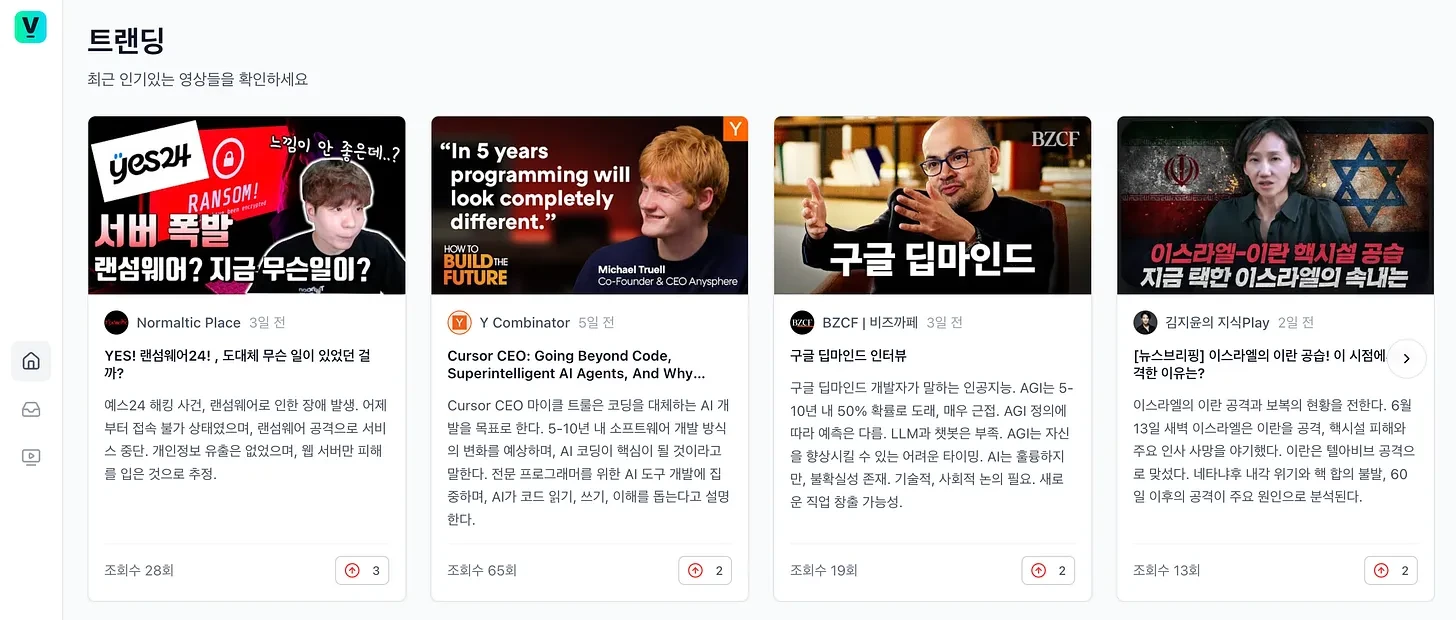Open the 구글 딥마인드 thumbnail
Image resolution: width=1456 pixels, height=620 pixels.
pos(933,205)
